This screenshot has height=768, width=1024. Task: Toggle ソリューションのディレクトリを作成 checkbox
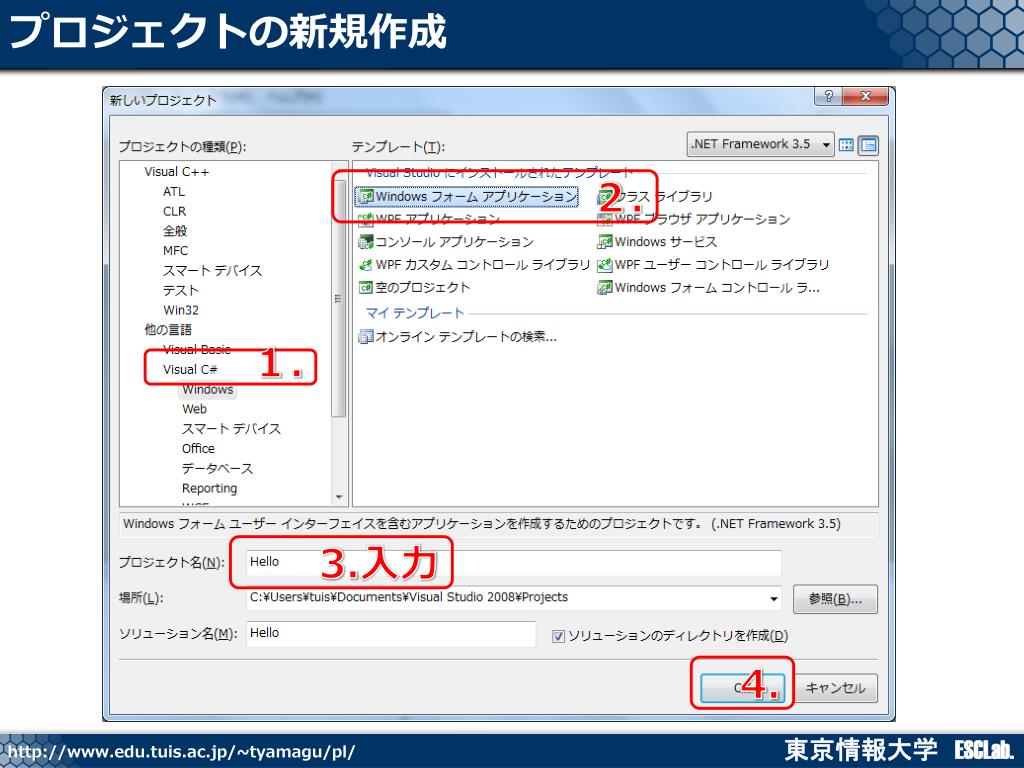pyautogui.click(x=558, y=636)
